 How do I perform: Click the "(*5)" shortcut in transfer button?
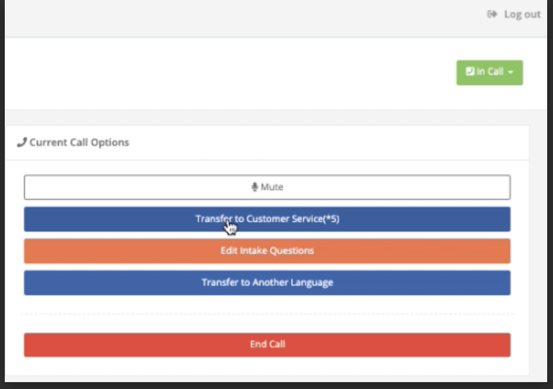click(332, 219)
